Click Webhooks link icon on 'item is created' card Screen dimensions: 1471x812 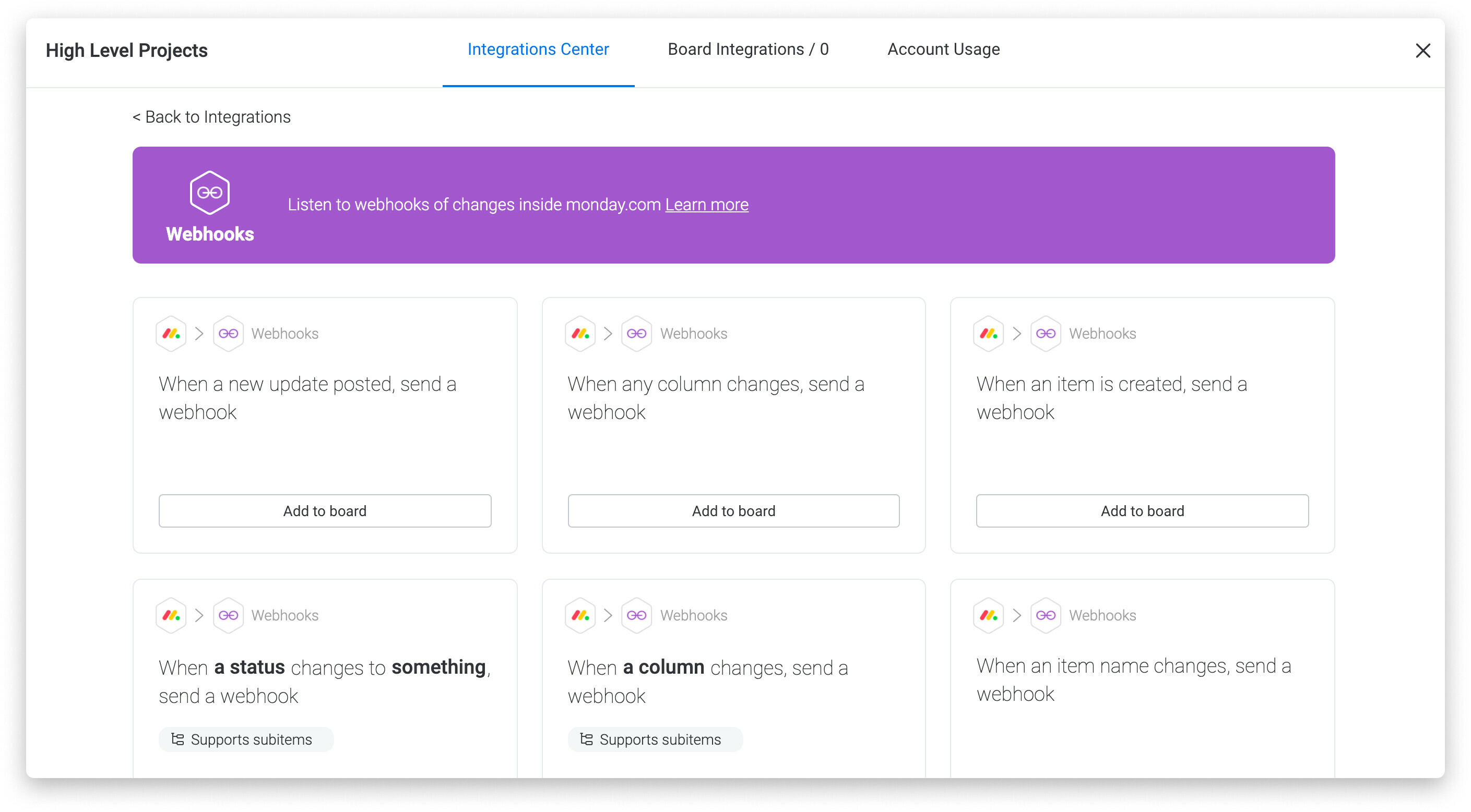[x=1046, y=333]
